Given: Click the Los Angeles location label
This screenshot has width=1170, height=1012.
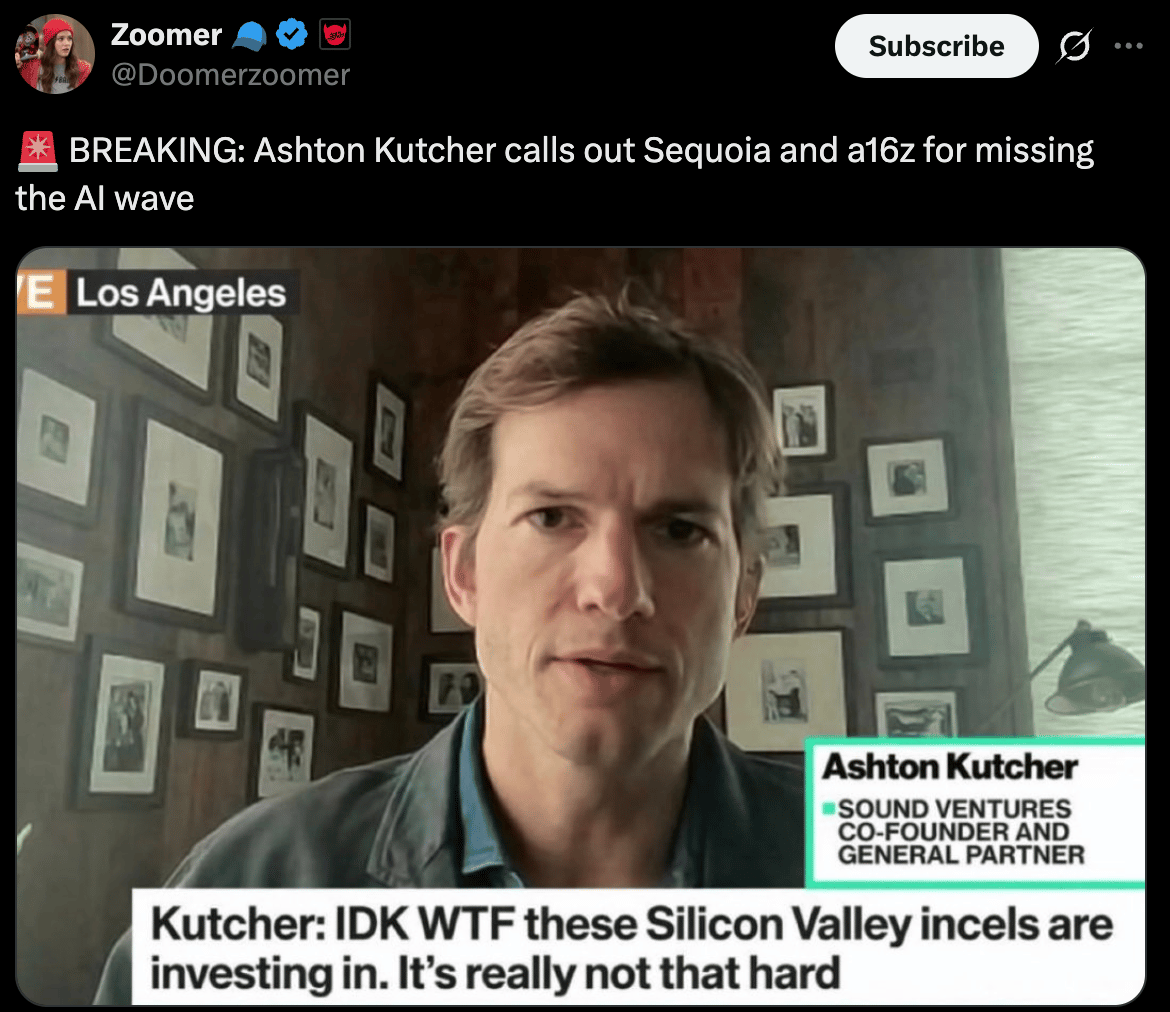Looking at the screenshot, I should tap(181, 293).
